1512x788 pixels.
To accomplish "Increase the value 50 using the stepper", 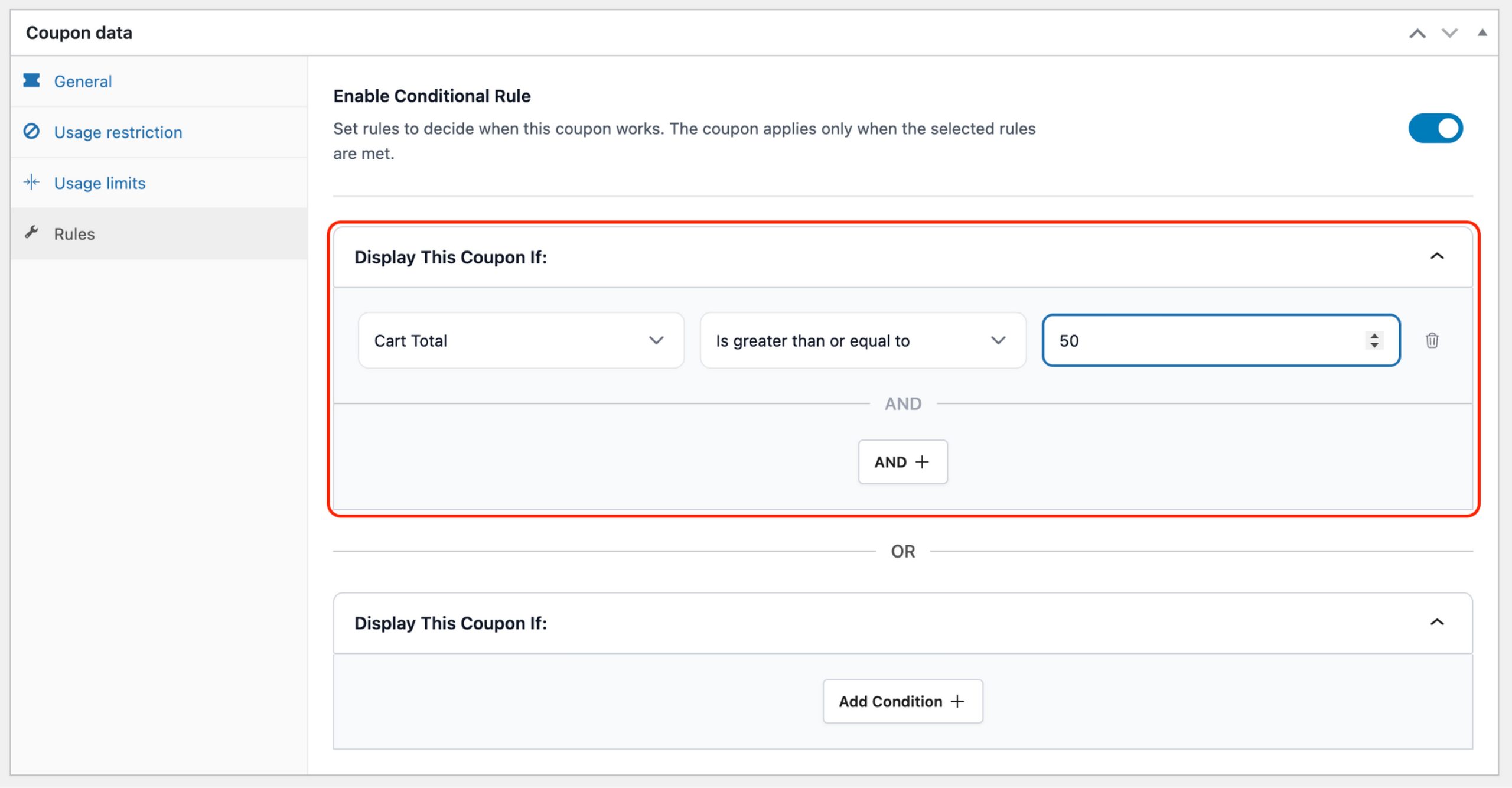I will pyautogui.click(x=1373, y=336).
